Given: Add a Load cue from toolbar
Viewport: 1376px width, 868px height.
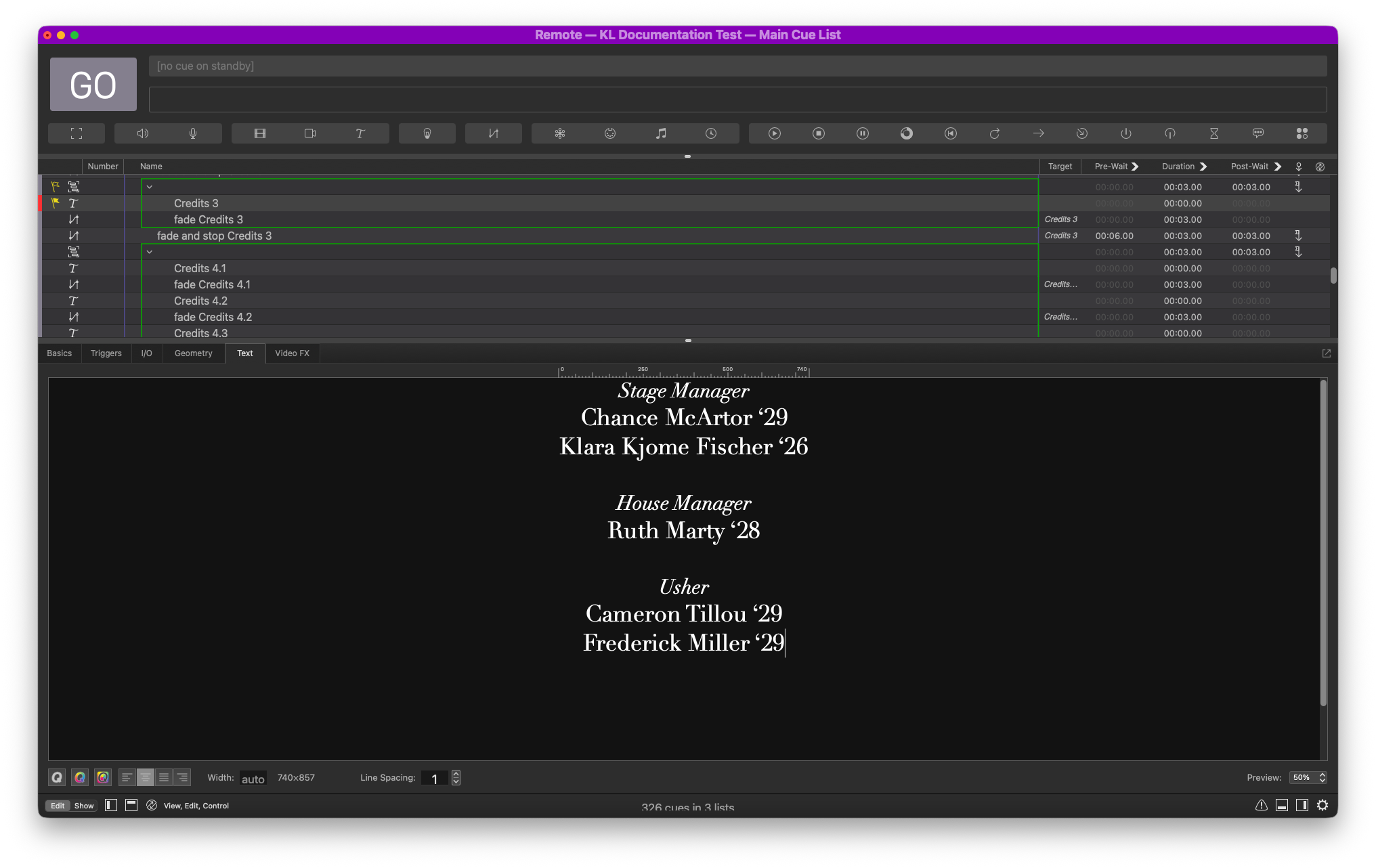Looking at the screenshot, I should pos(907,133).
